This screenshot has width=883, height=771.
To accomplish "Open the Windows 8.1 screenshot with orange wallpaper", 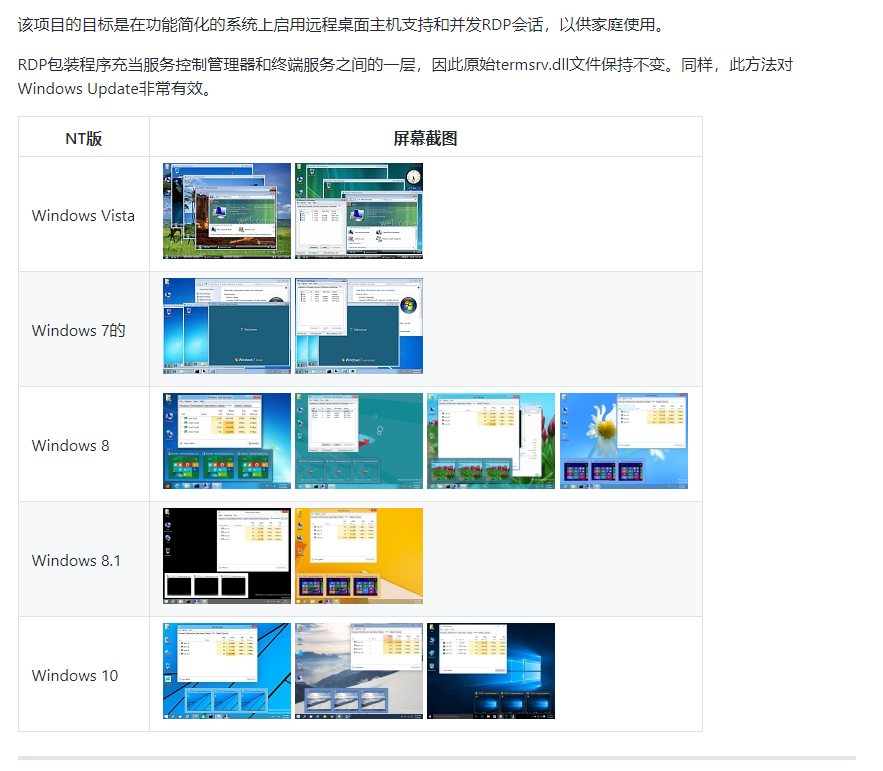I will pos(359,556).
